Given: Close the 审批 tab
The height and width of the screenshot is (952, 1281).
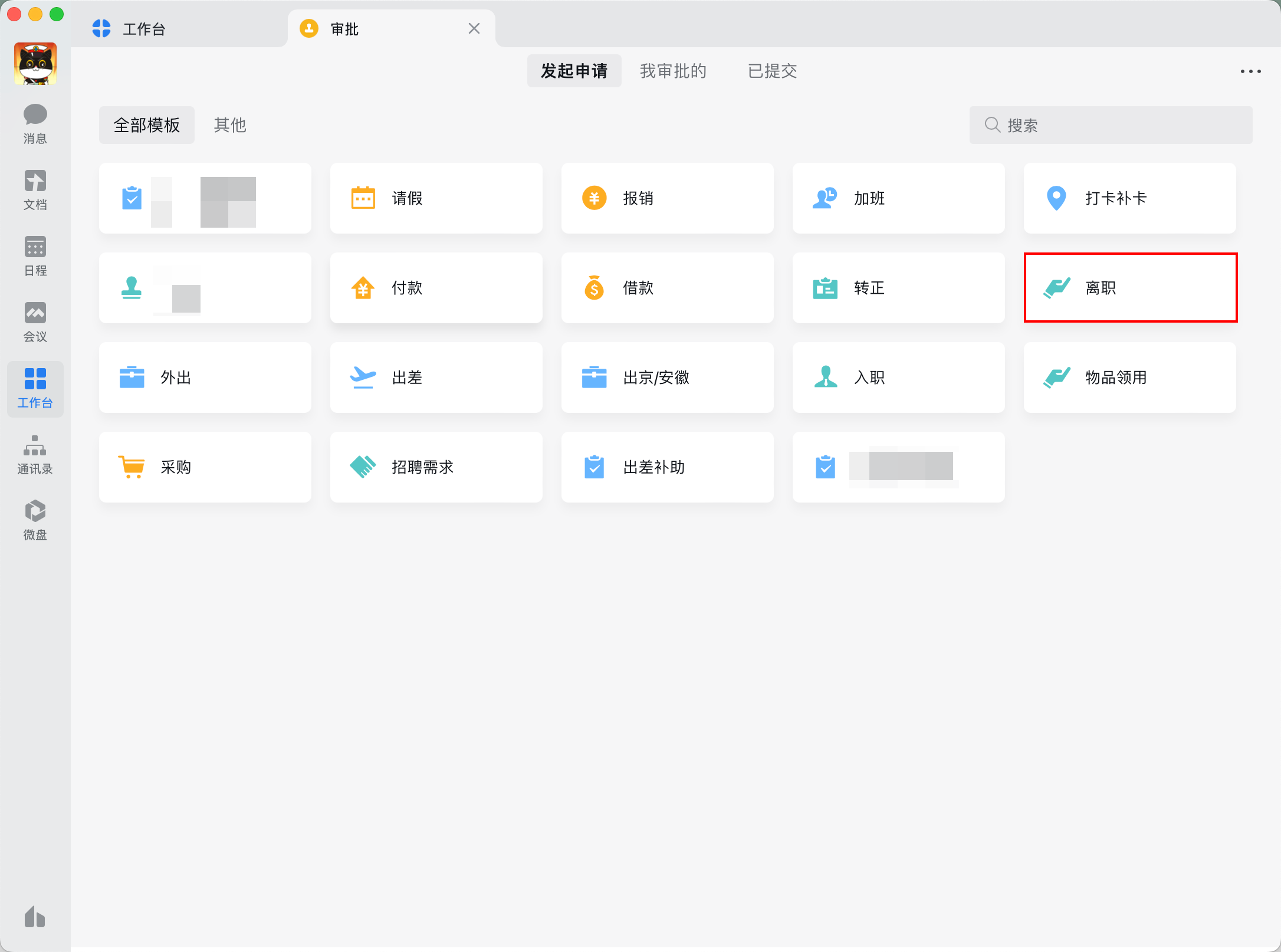Looking at the screenshot, I should pyautogui.click(x=474, y=29).
